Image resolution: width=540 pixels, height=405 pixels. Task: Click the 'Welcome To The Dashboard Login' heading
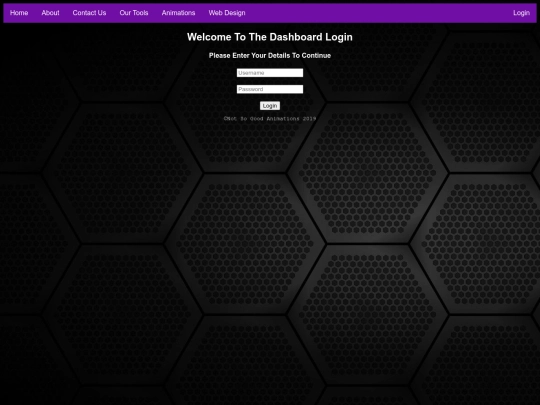270,37
